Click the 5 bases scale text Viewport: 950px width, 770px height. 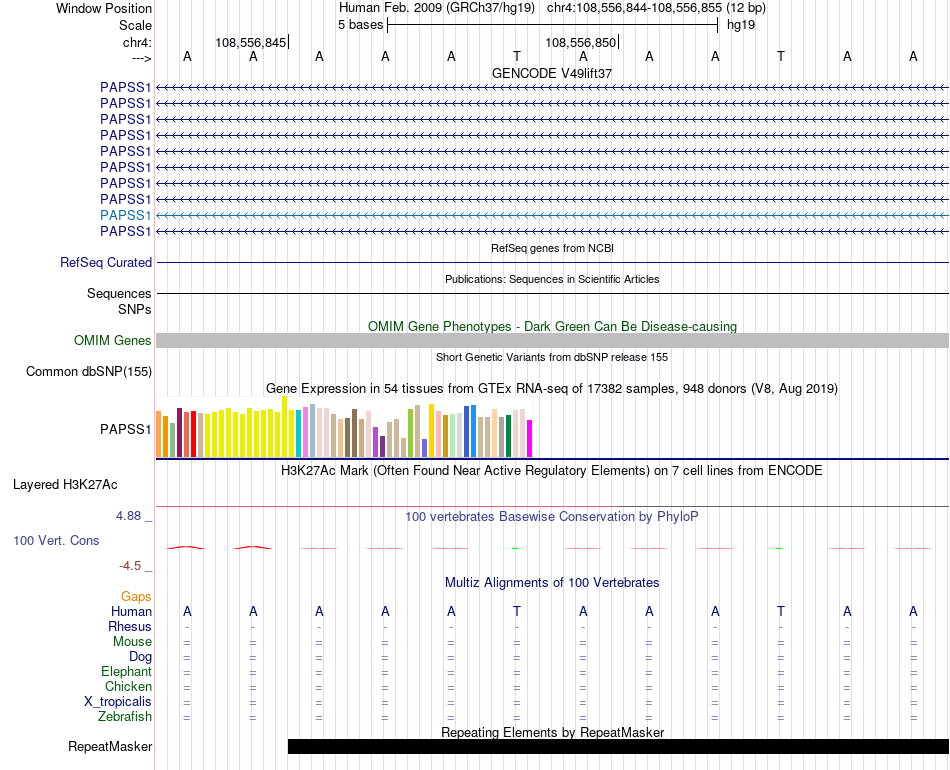360,25
